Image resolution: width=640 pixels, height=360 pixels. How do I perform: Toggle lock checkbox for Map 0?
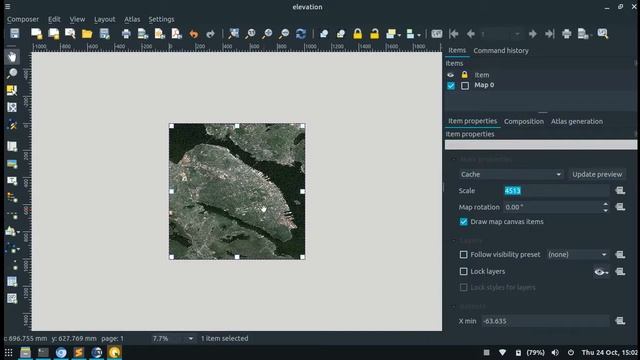(465, 86)
